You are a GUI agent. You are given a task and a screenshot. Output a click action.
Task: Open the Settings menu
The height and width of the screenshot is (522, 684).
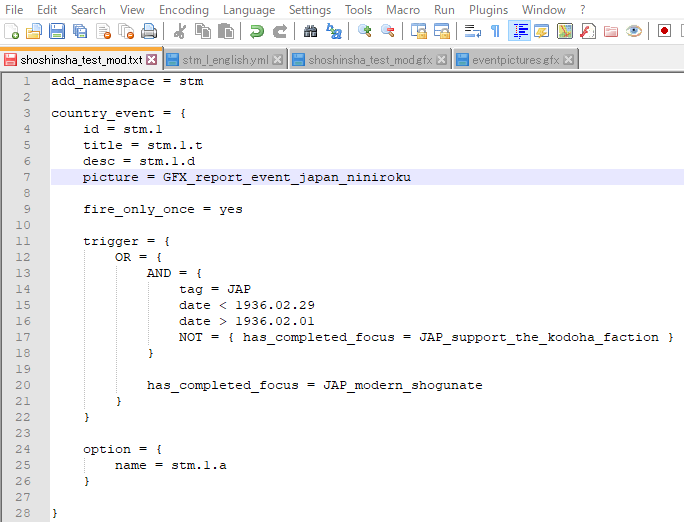point(310,10)
